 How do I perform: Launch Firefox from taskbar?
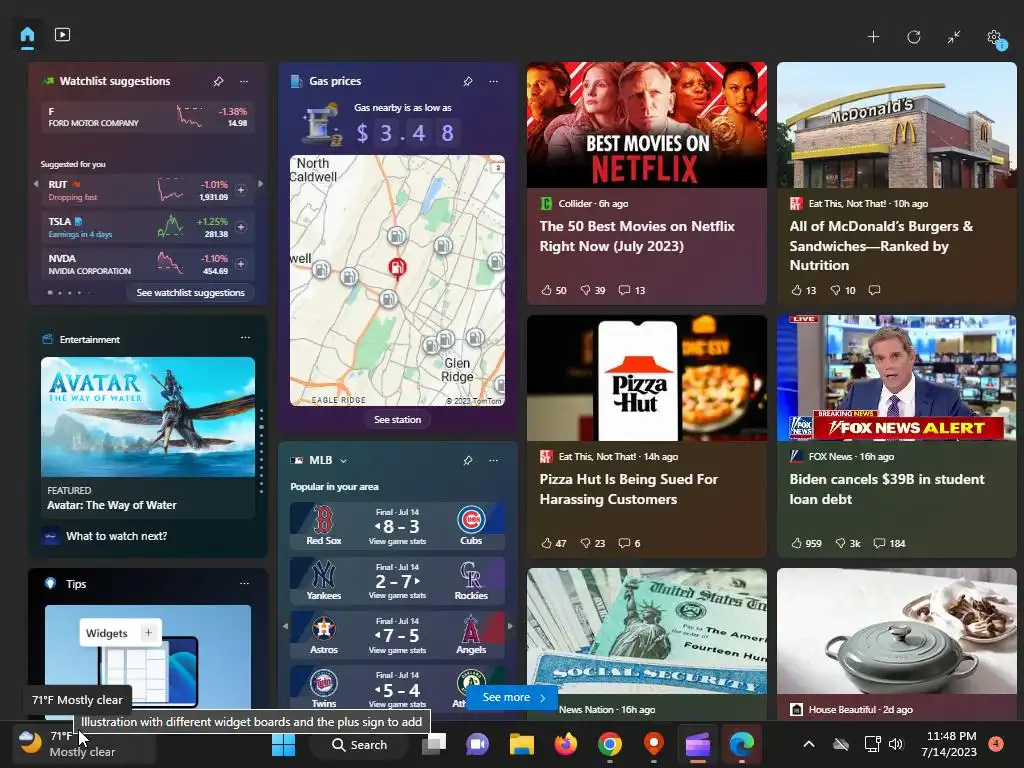coord(566,744)
